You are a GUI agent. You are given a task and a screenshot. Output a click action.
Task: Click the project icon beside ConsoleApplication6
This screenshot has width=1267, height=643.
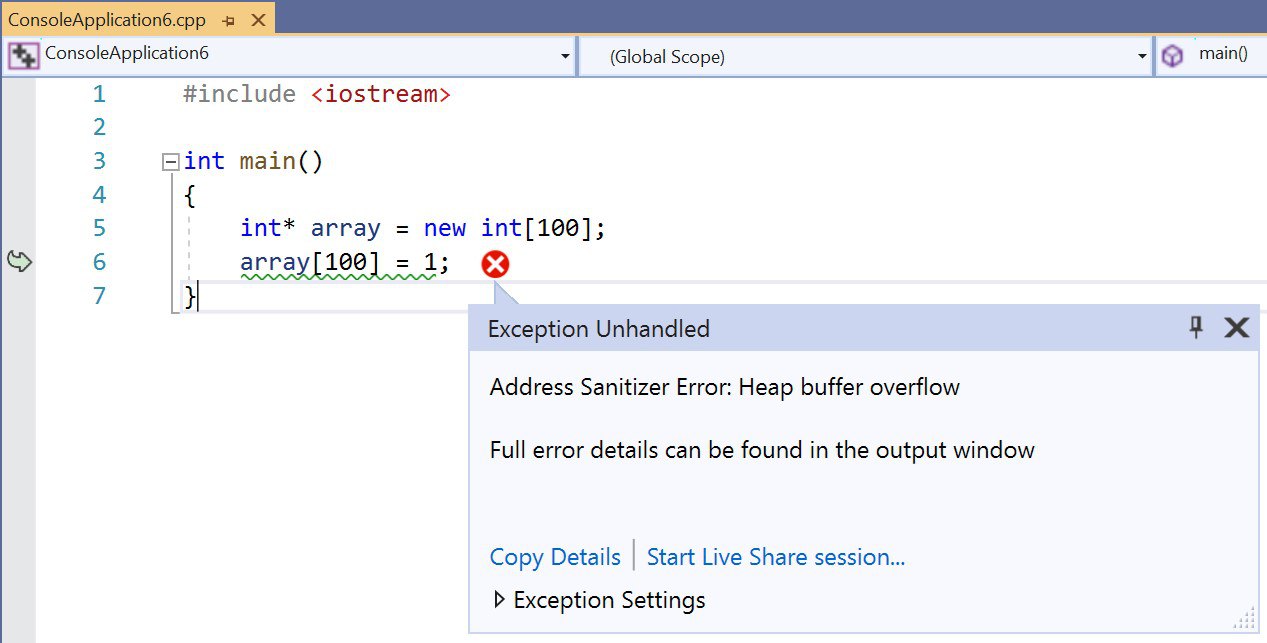coord(23,55)
